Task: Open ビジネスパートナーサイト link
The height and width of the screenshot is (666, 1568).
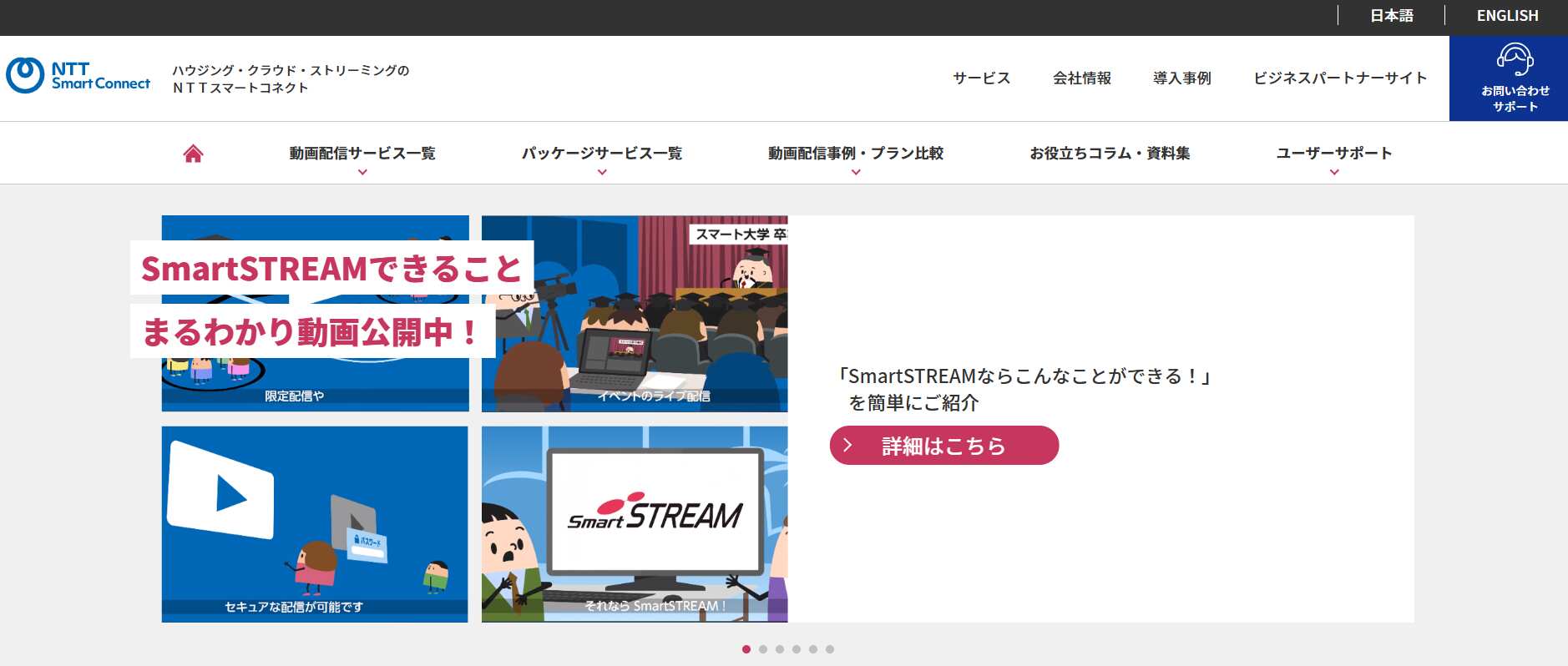Action: coord(1340,78)
